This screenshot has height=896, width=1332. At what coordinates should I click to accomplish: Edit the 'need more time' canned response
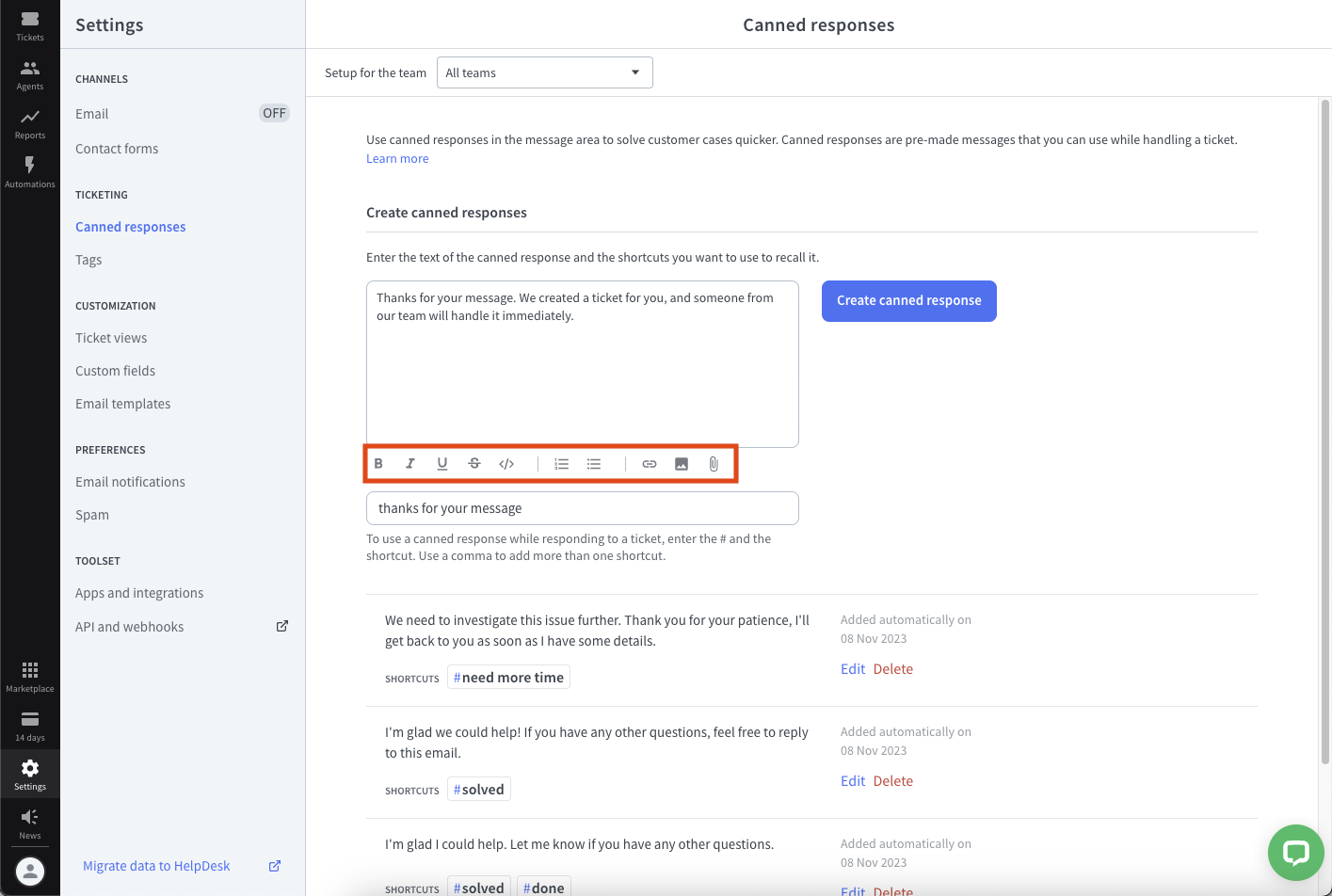point(853,669)
